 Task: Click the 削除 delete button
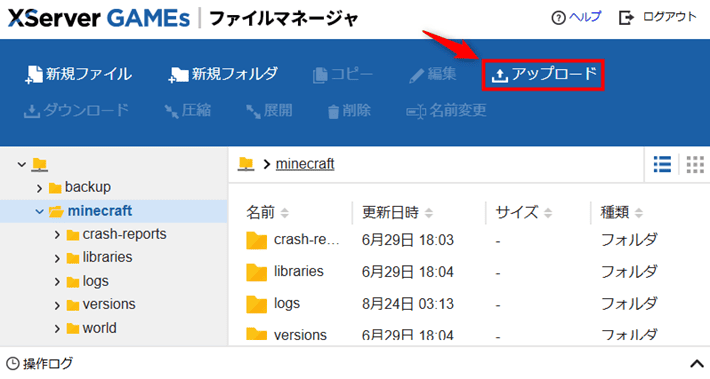tap(349, 110)
